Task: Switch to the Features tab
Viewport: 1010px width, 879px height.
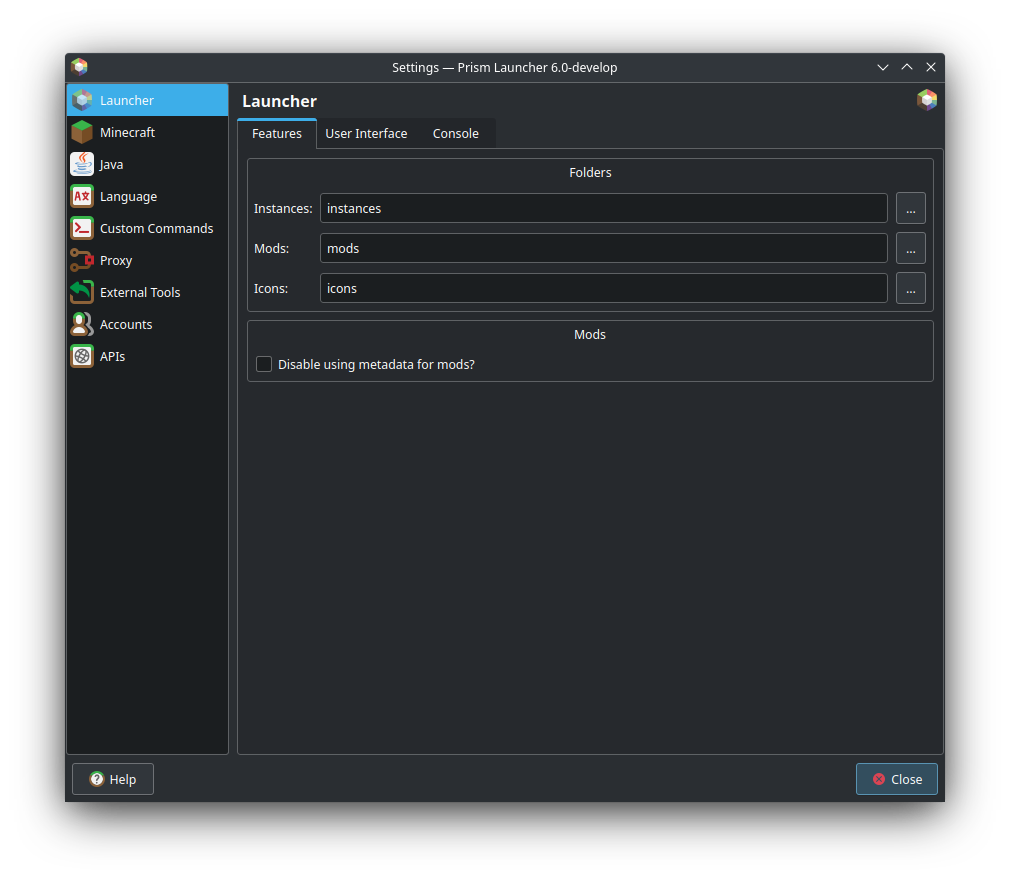Action: pyautogui.click(x=277, y=133)
